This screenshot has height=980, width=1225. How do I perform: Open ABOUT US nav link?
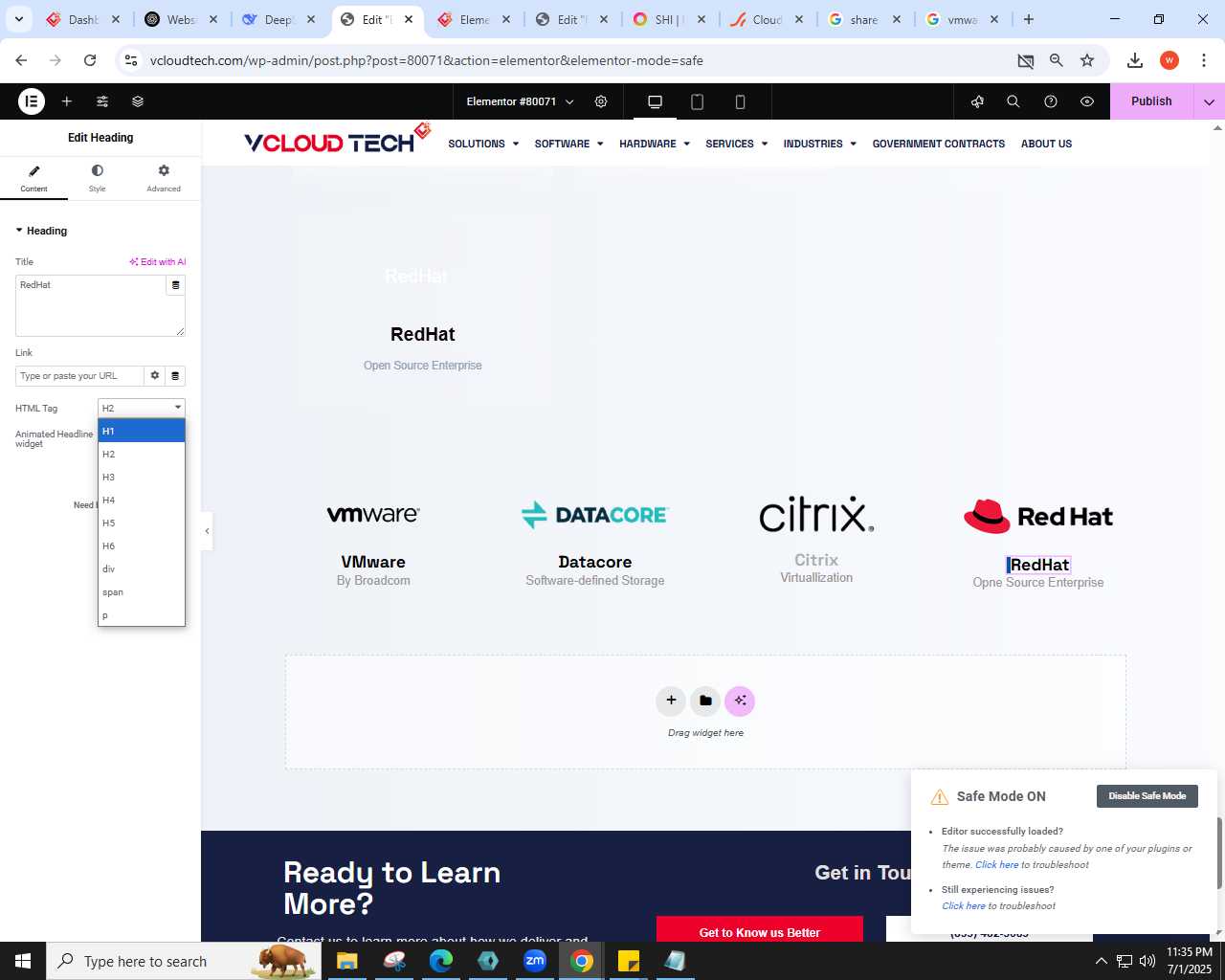(1046, 144)
